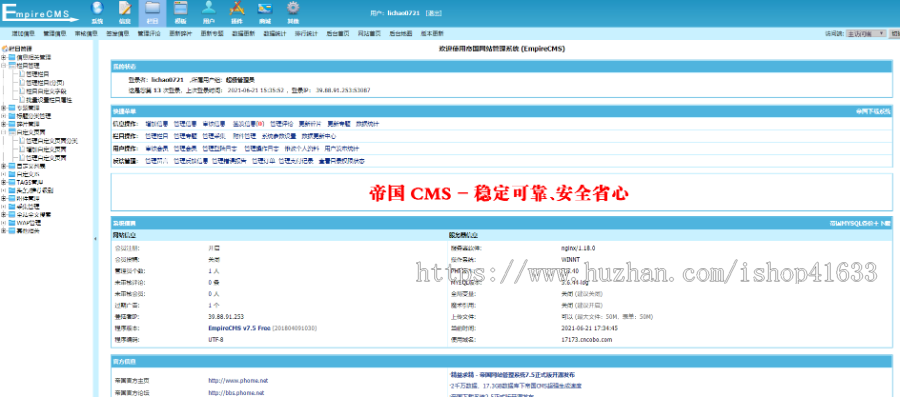Screen dimensions: 900x397
Task: Open the 访问端 dropdown showing 主访问端
Action: [x=867, y=33]
